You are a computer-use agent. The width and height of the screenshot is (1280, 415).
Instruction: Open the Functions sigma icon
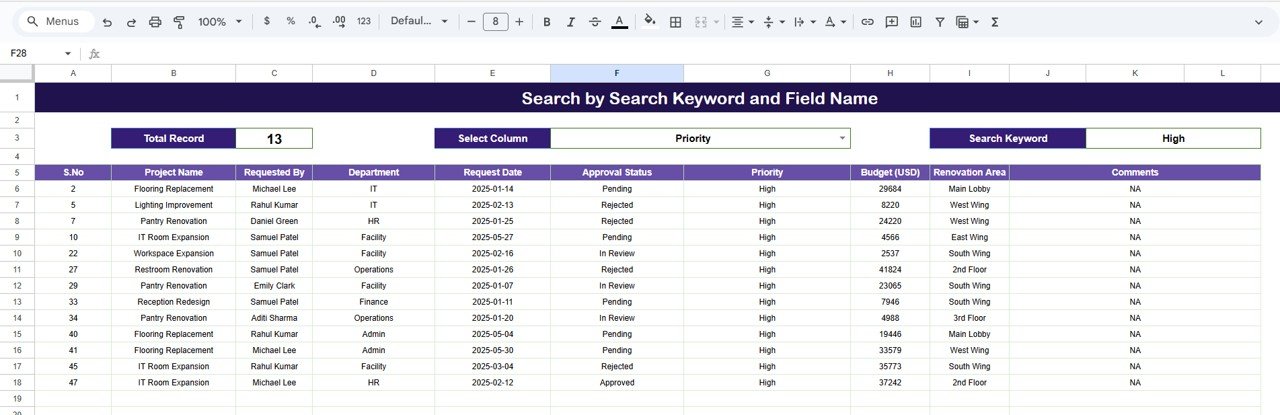(994, 21)
